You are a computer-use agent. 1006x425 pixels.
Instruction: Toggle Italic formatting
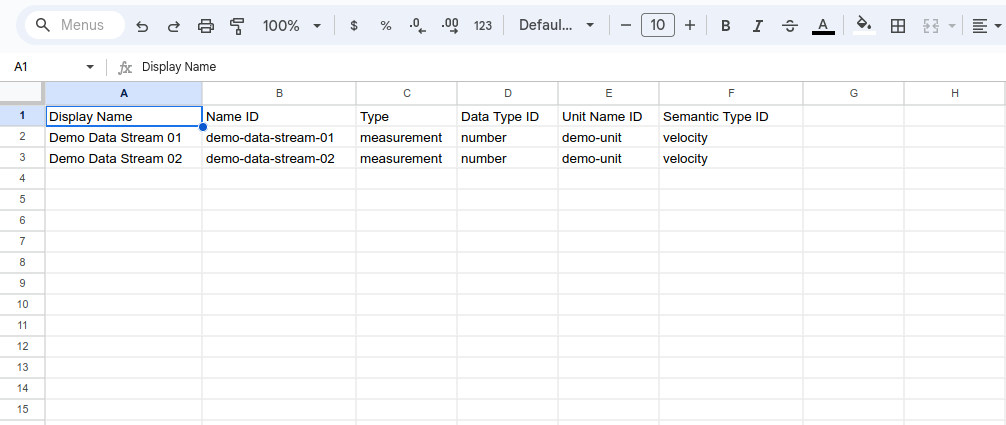tap(758, 26)
